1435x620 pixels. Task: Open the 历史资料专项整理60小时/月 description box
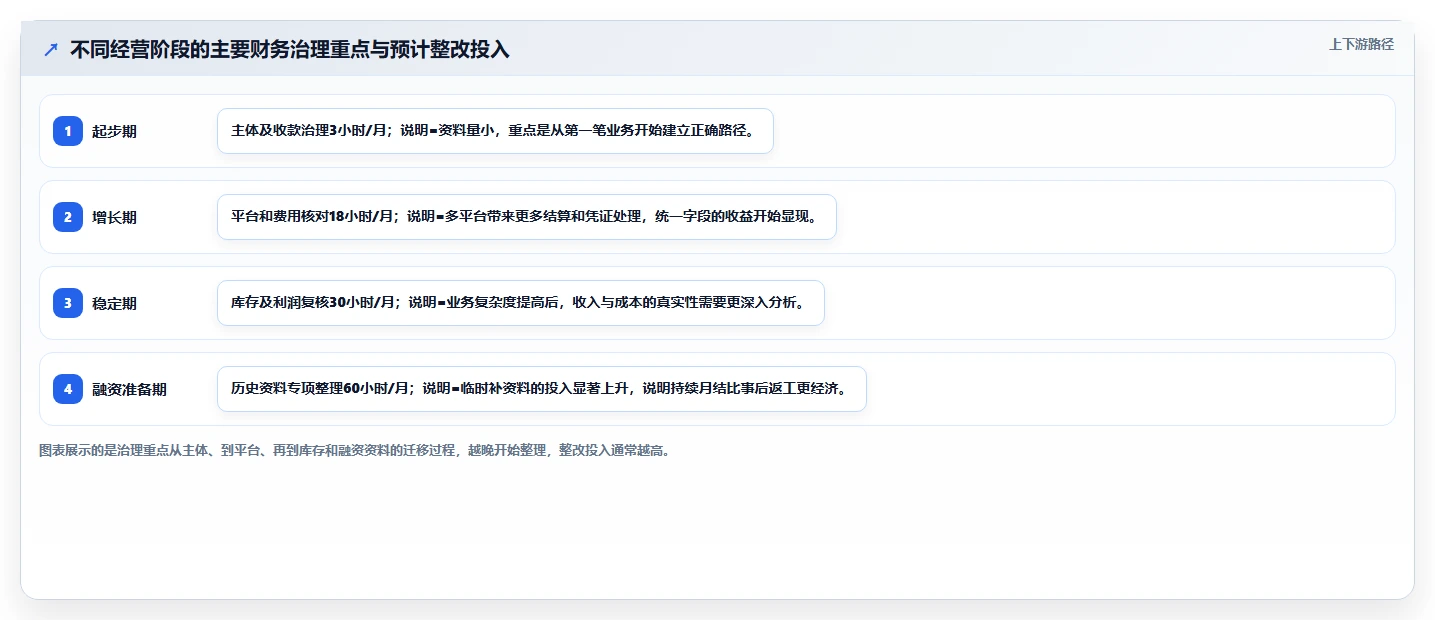click(x=541, y=389)
